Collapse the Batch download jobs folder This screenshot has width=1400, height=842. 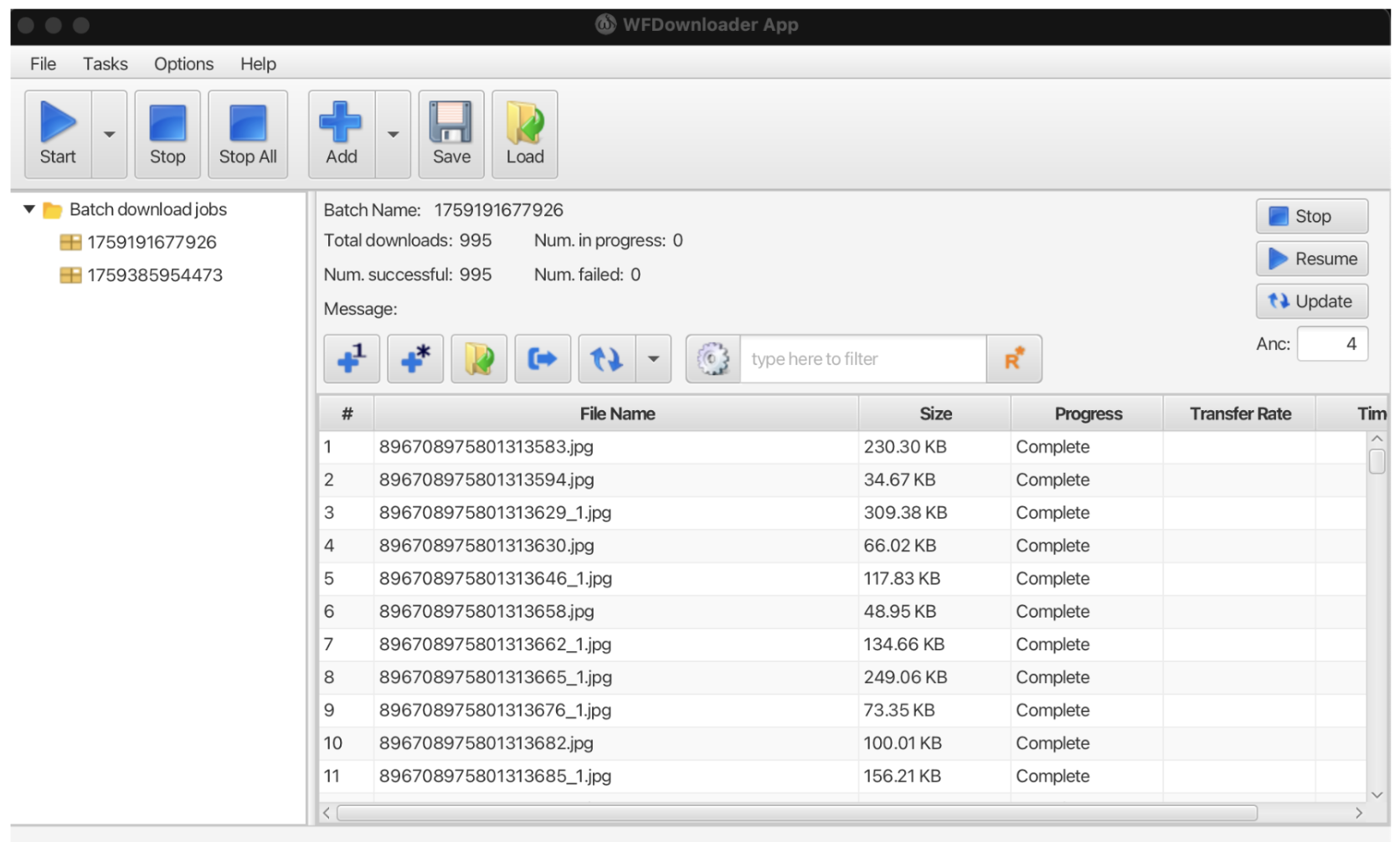click(28, 209)
